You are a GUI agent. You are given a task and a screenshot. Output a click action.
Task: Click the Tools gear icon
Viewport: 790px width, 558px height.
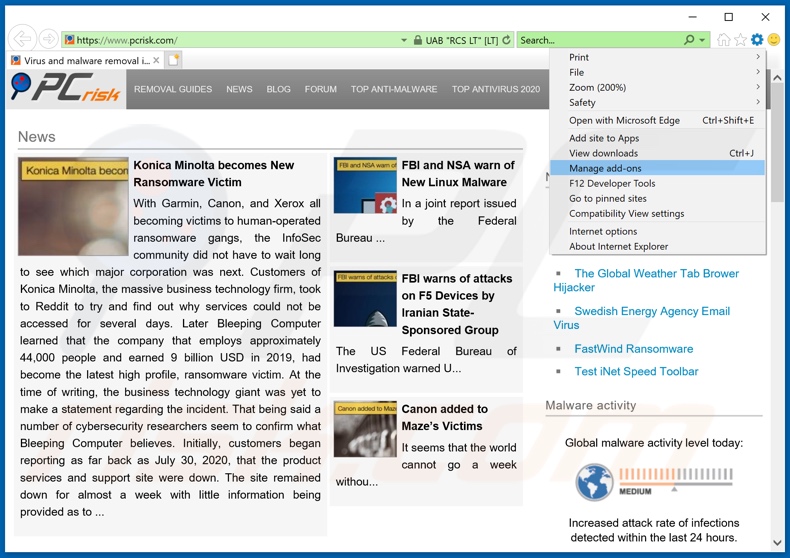(x=757, y=39)
